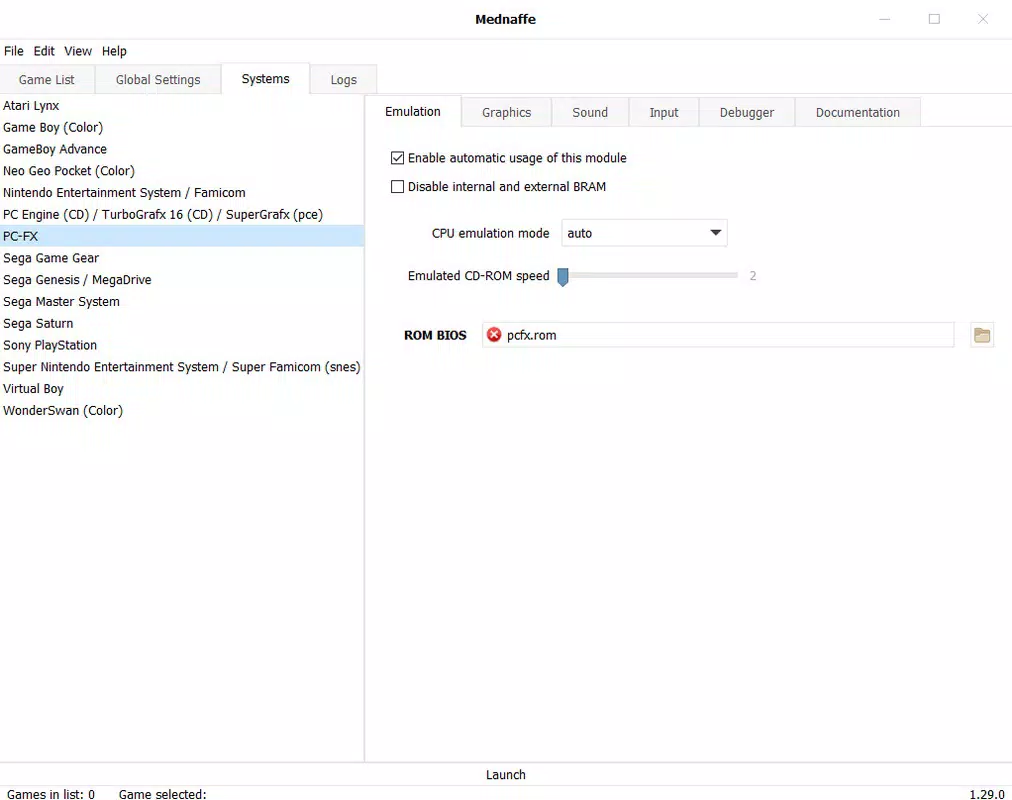Select Sega Game Gear system
The width and height of the screenshot is (1012, 800).
(x=182, y=258)
